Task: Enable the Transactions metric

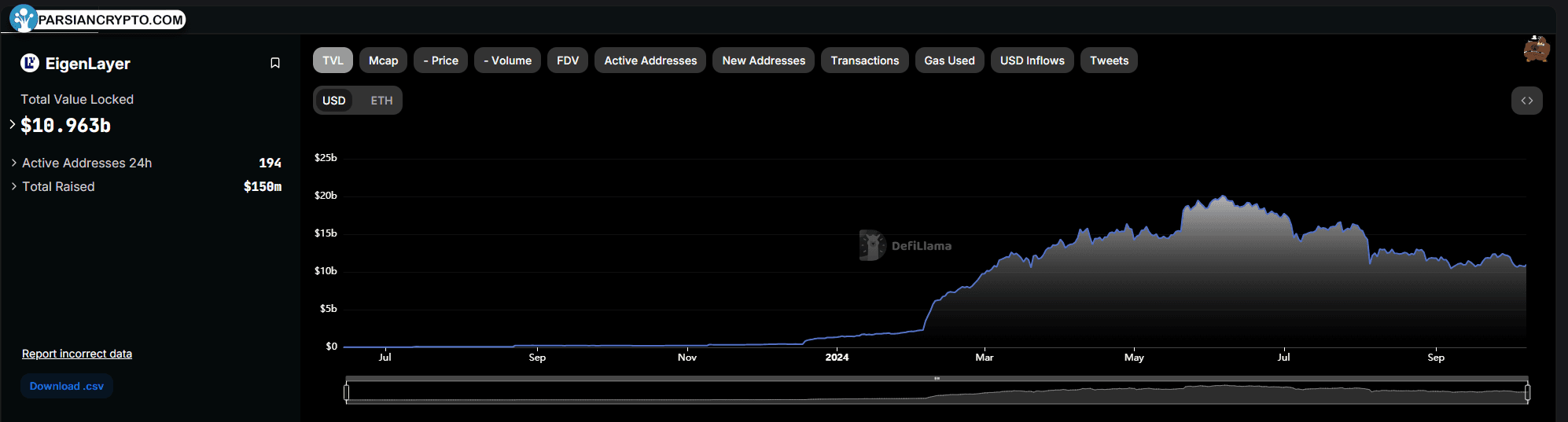Action: (865, 61)
